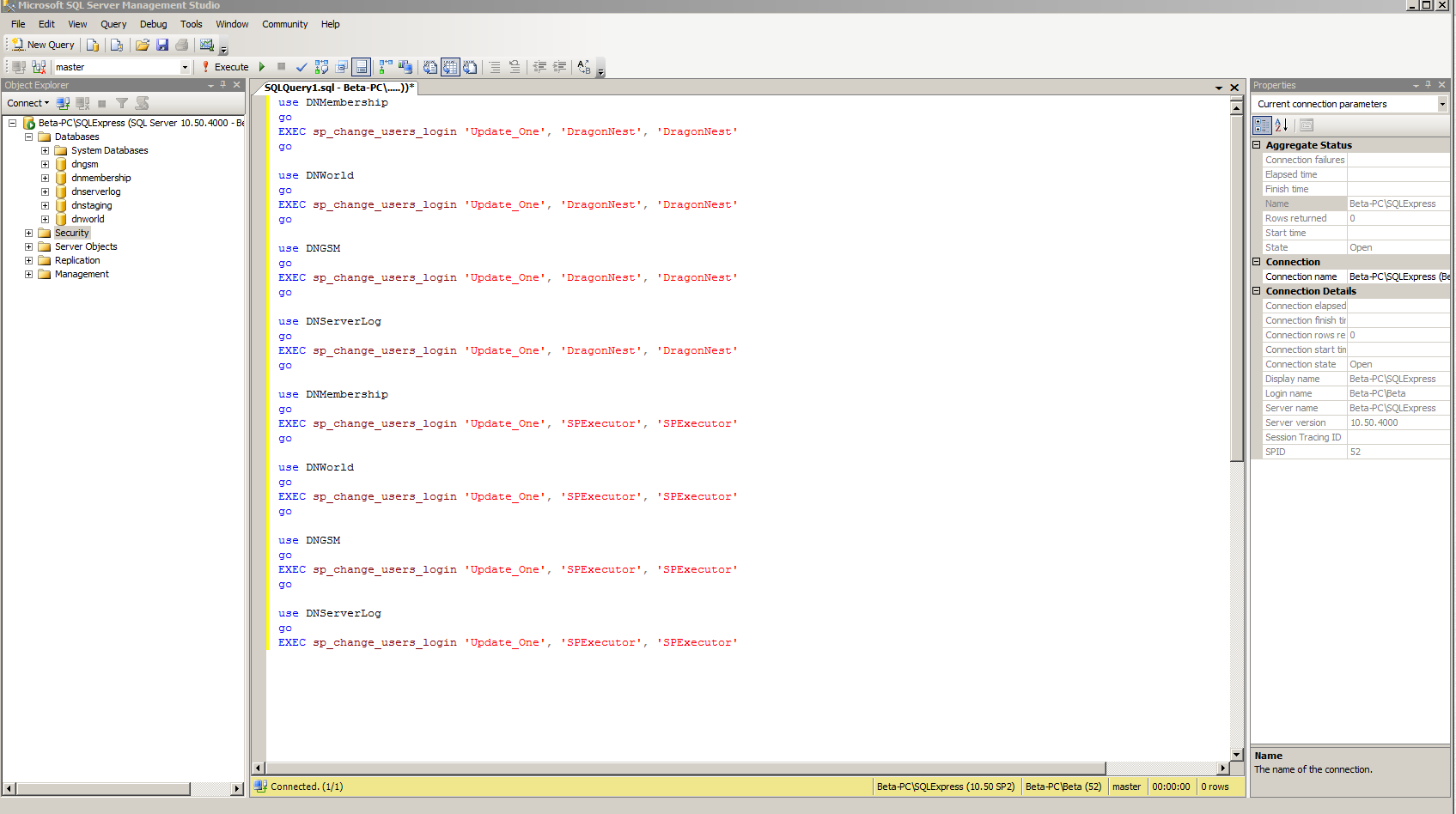
Task: Collapse the Aggregate Status property group
Action: pyautogui.click(x=1257, y=145)
